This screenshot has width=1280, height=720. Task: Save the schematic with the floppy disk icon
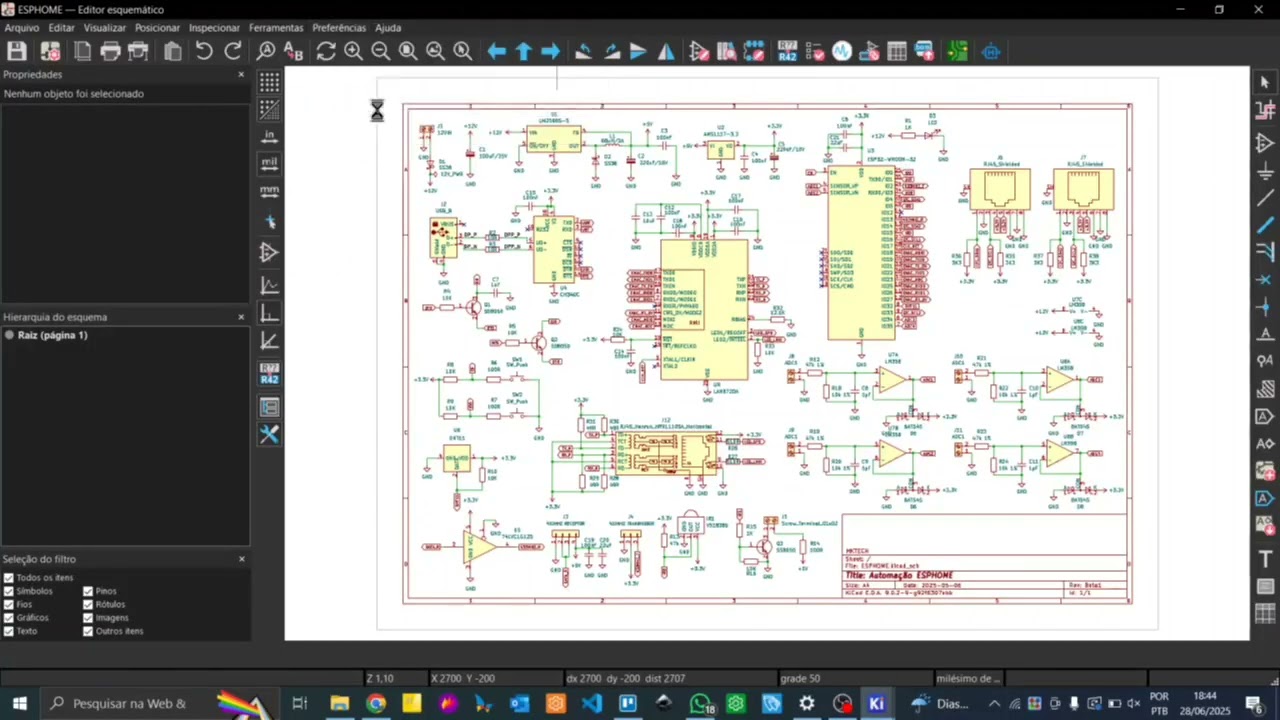[17, 51]
